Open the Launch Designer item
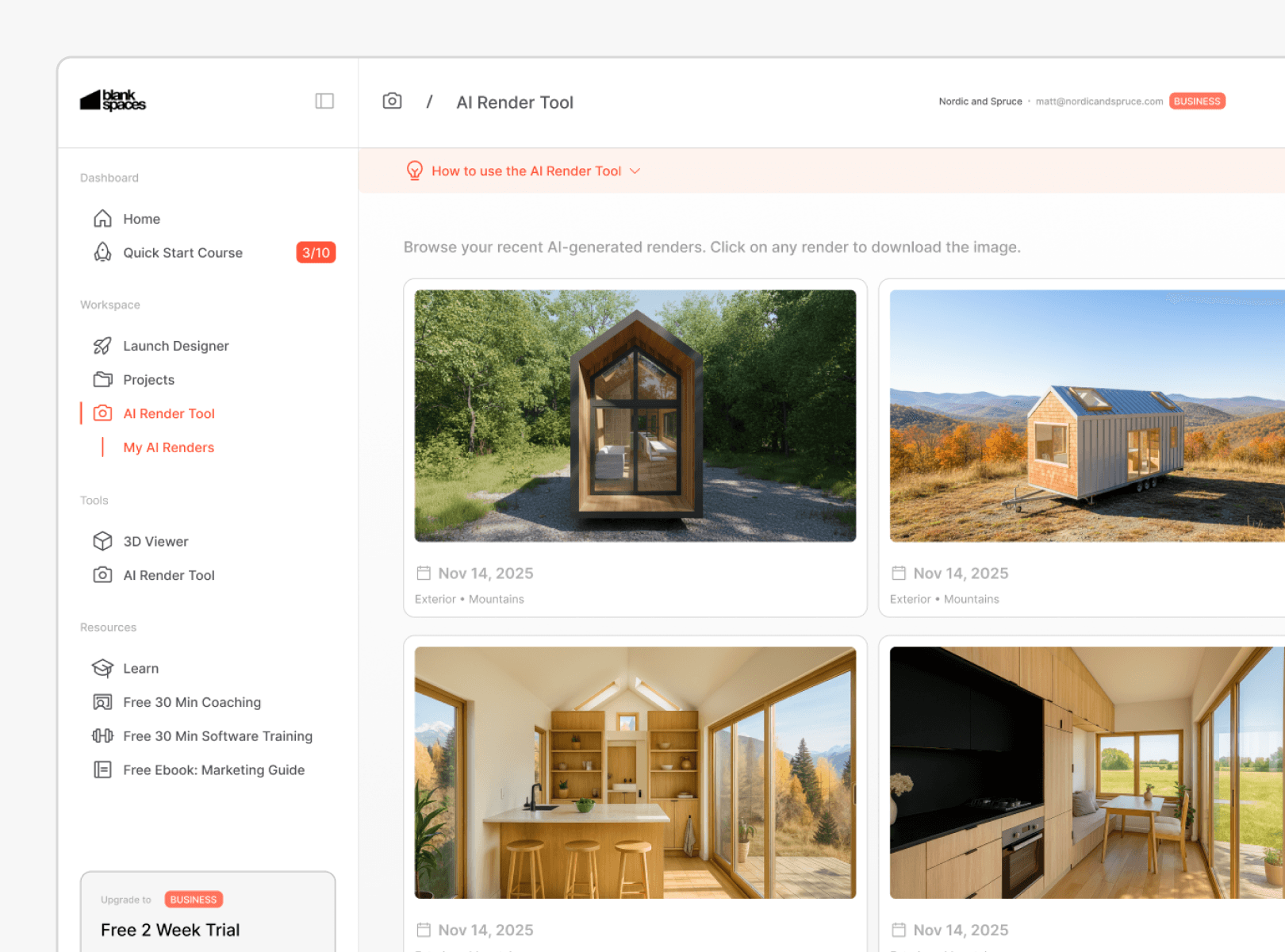Viewport: 1285px width, 952px height. (x=176, y=346)
